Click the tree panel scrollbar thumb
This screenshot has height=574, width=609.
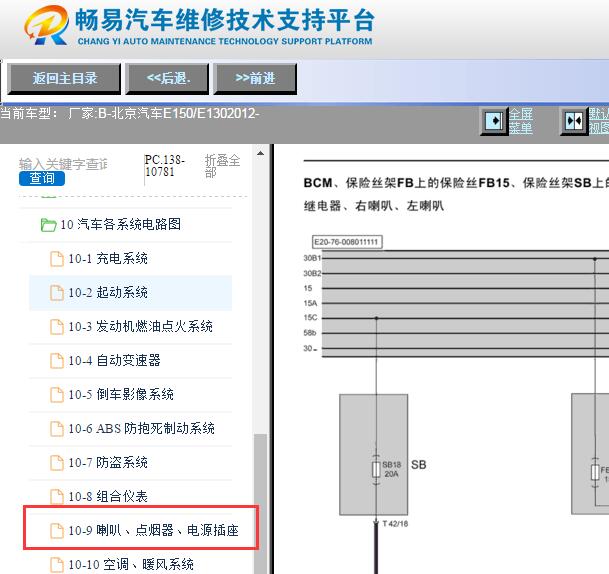pos(261,504)
